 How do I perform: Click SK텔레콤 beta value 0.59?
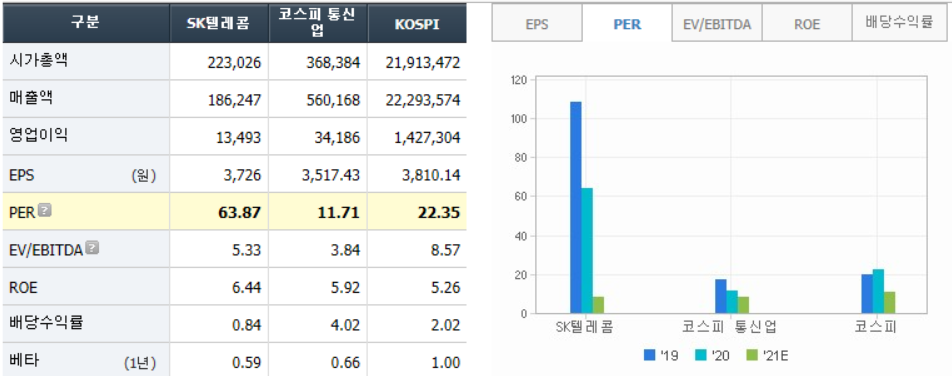pos(248,363)
